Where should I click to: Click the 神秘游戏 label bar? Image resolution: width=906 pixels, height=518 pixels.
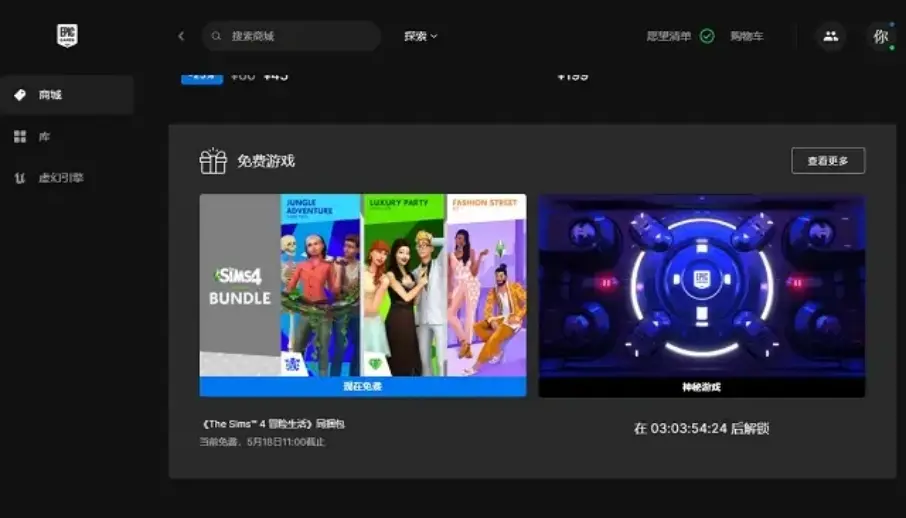tap(701, 387)
